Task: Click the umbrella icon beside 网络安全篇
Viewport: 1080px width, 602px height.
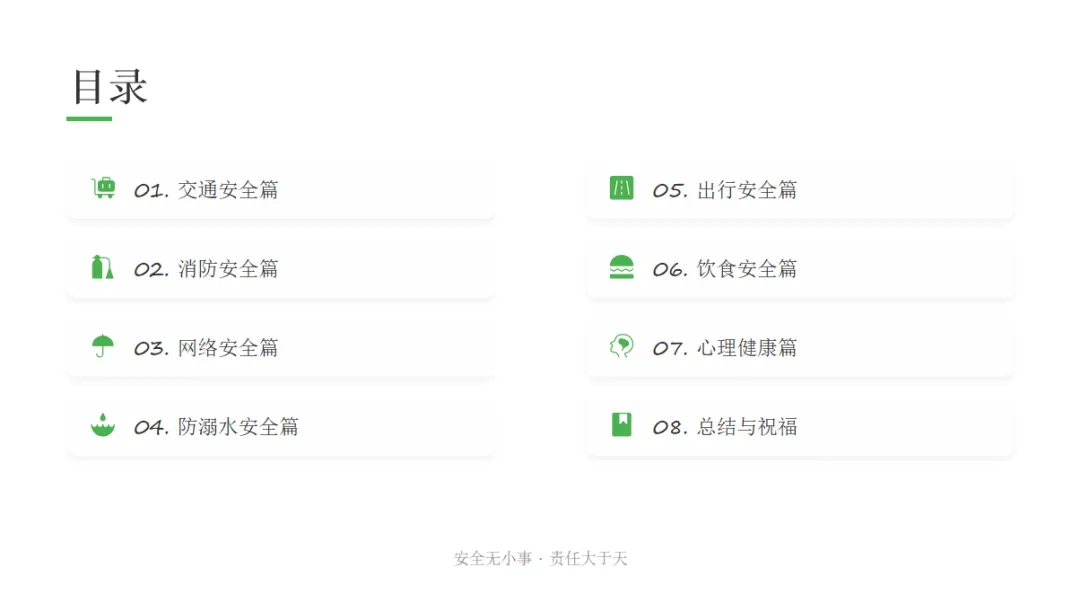Action: pyautogui.click(x=102, y=346)
